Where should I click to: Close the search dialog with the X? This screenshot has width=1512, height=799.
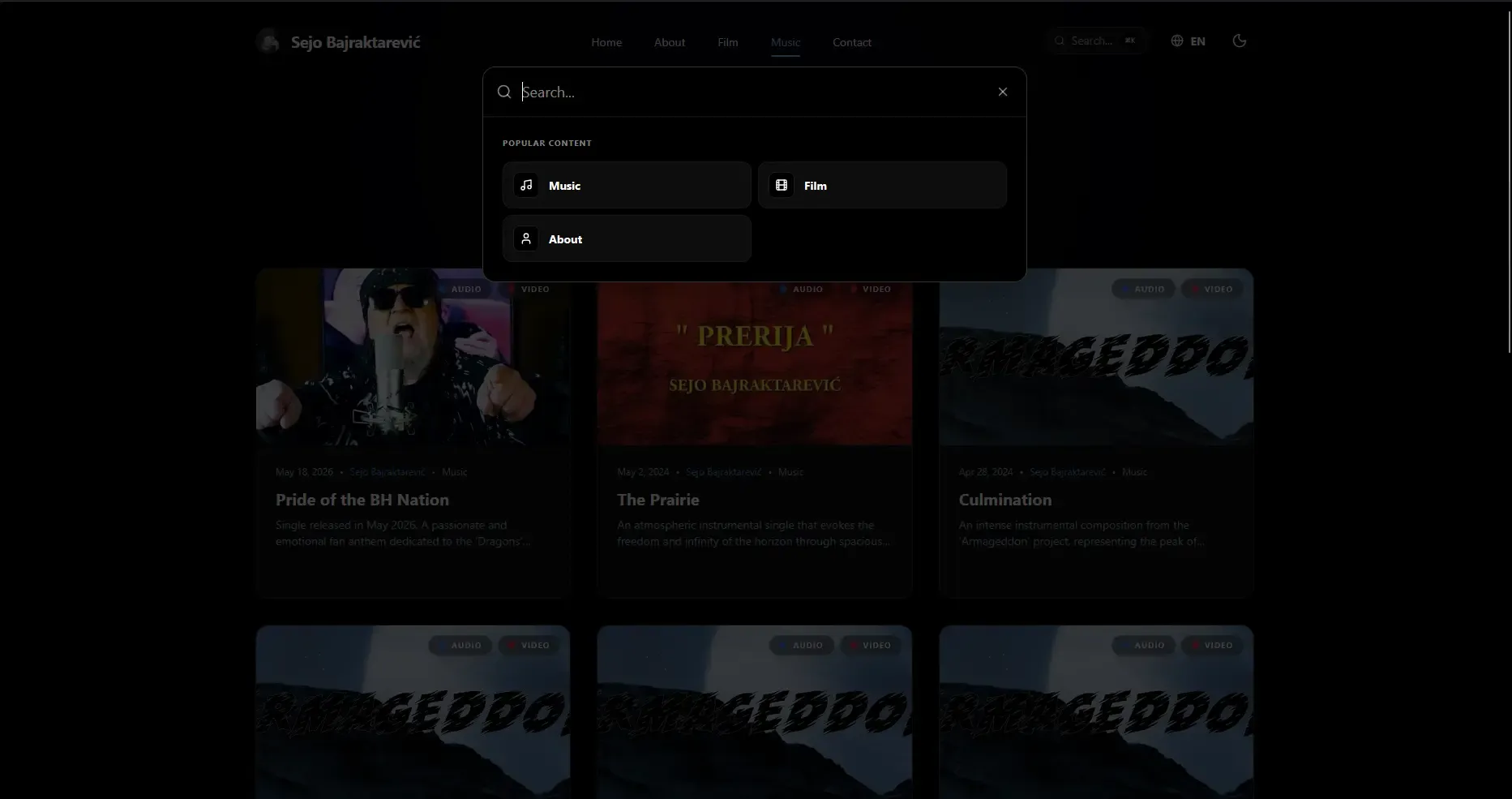[1003, 92]
